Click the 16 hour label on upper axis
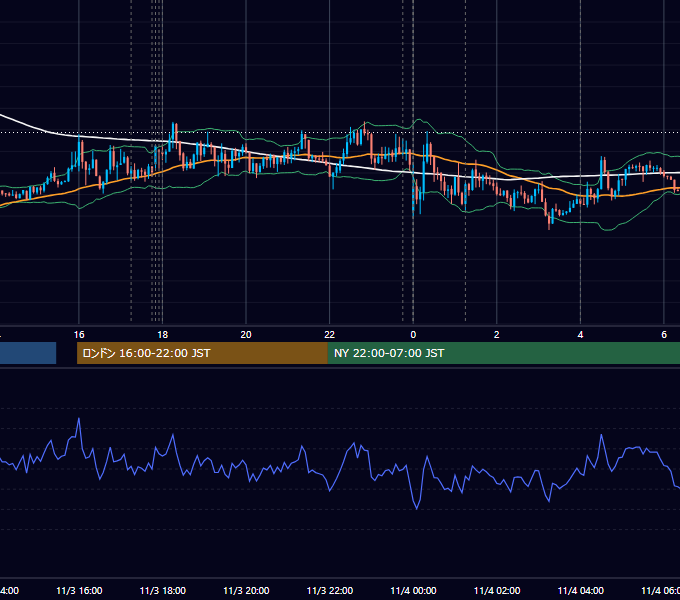Viewport: 680px width, 600px height. coord(79,335)
